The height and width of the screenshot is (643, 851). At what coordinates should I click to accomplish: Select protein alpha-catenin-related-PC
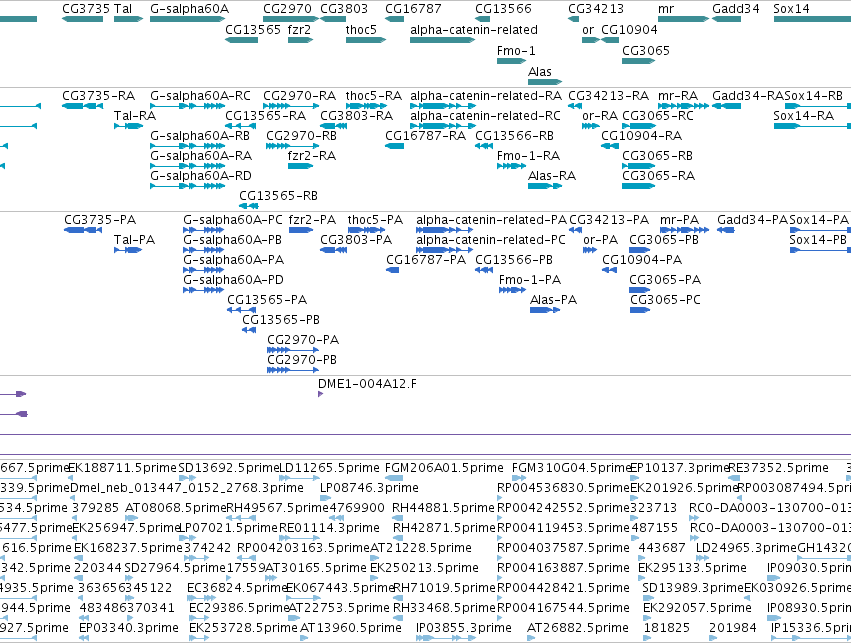[491, 240]
